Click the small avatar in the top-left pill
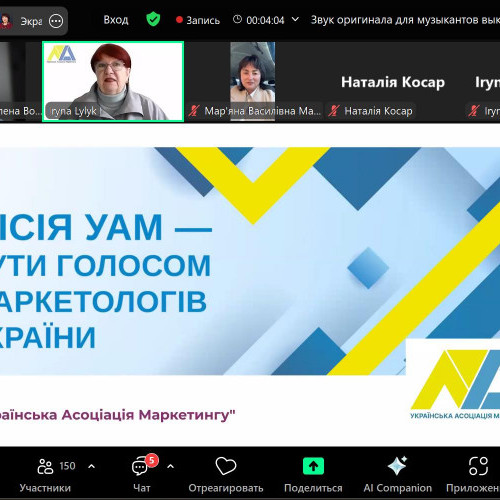 [5, 21]
